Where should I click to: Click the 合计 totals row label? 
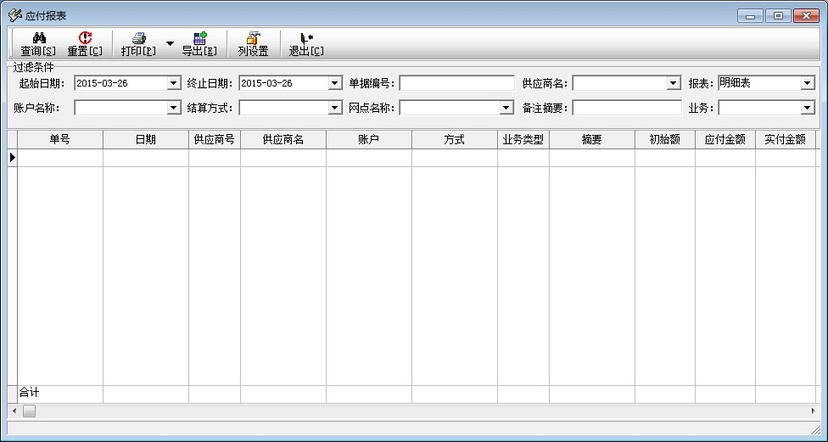tap(29, 392)
